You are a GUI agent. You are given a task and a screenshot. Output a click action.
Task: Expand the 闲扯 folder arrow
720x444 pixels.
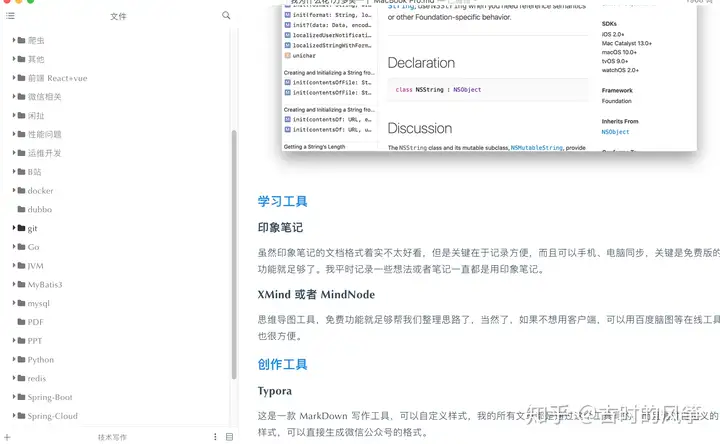point(14,115)
